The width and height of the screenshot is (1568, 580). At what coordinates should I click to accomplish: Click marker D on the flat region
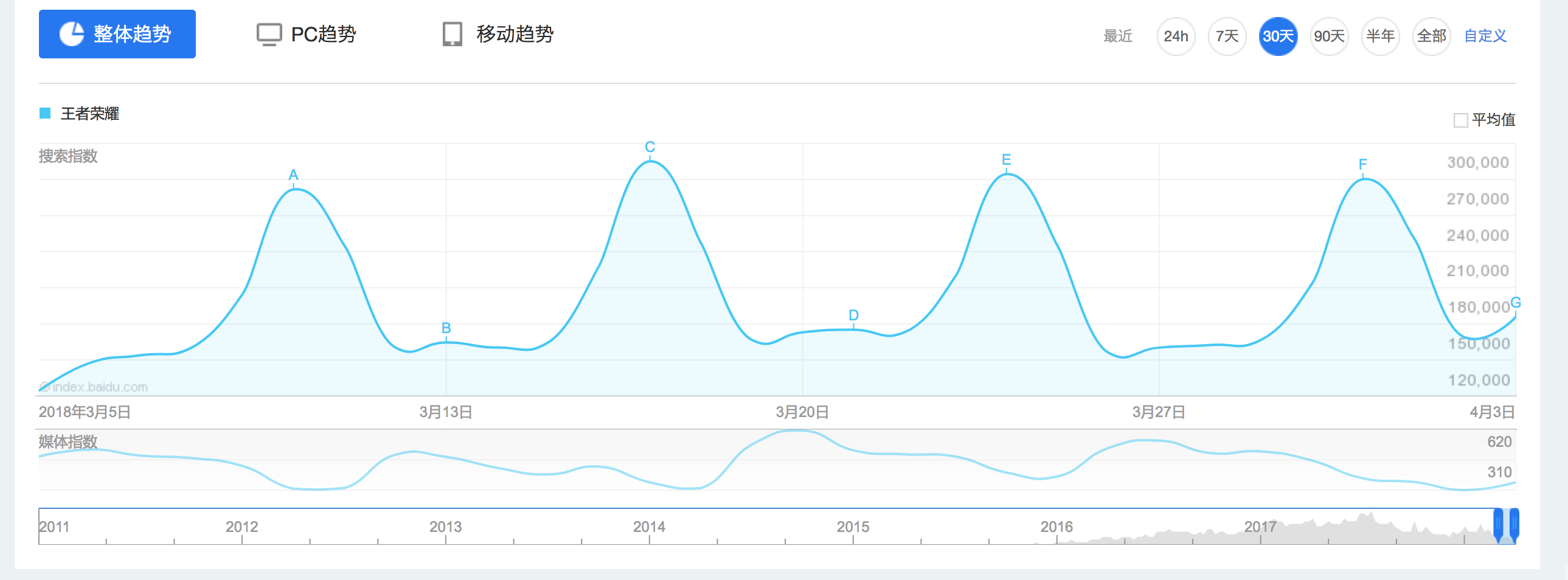click(x=852, y=315)
